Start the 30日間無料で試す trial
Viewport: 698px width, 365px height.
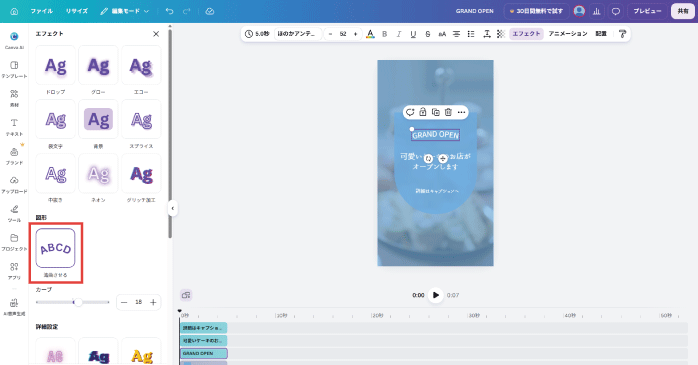click(536, 11)
